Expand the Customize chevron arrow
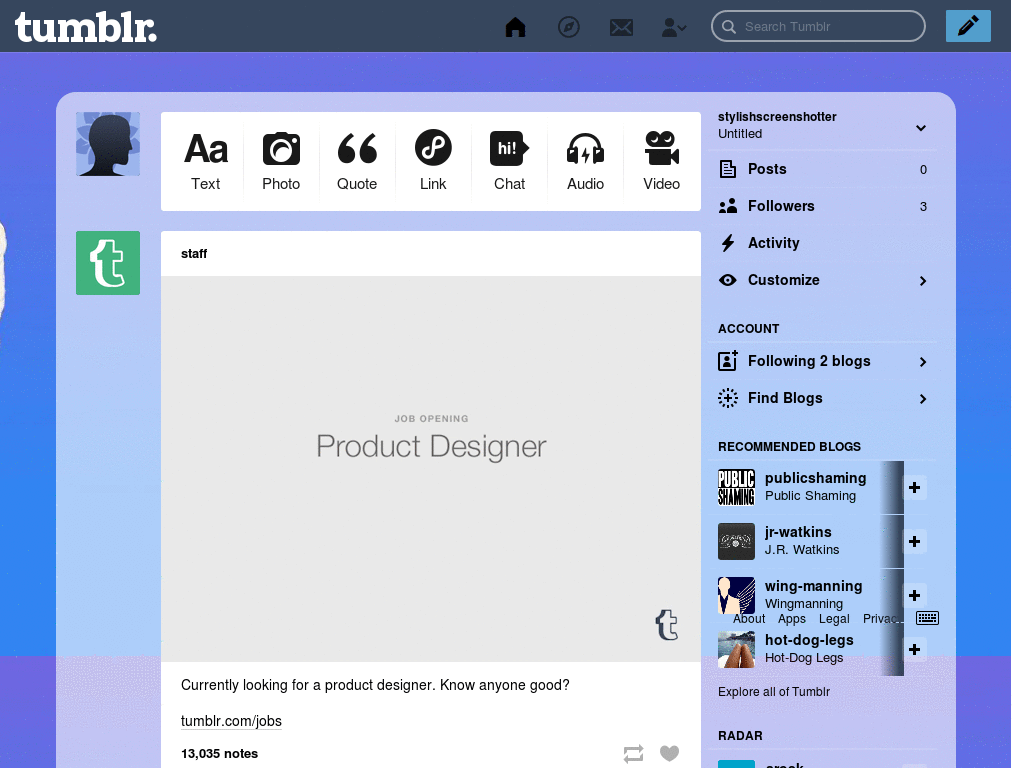This screenshot has height=768, width=1024. coord(923,281)
